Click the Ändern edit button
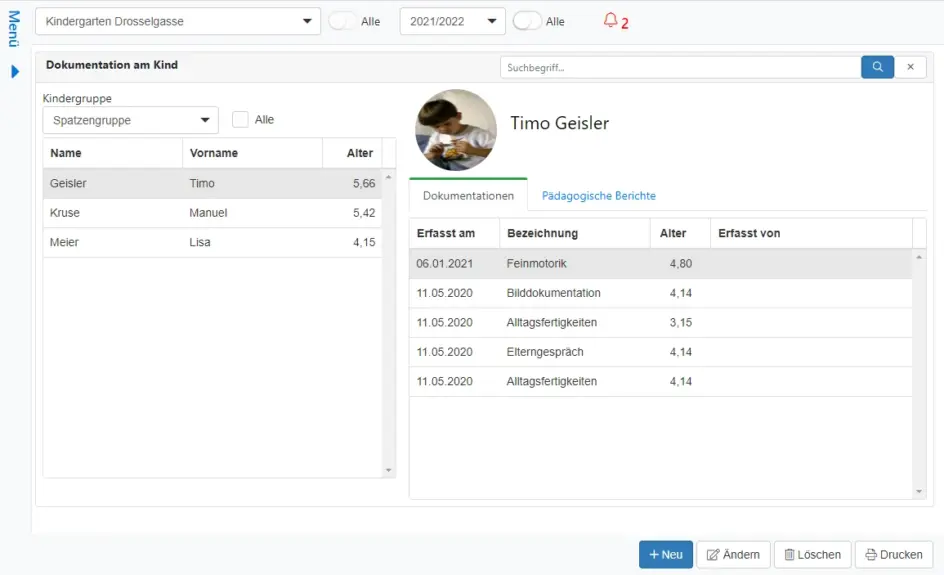The height and width of the screenshot is (575, 944). (x=733, y=555)
